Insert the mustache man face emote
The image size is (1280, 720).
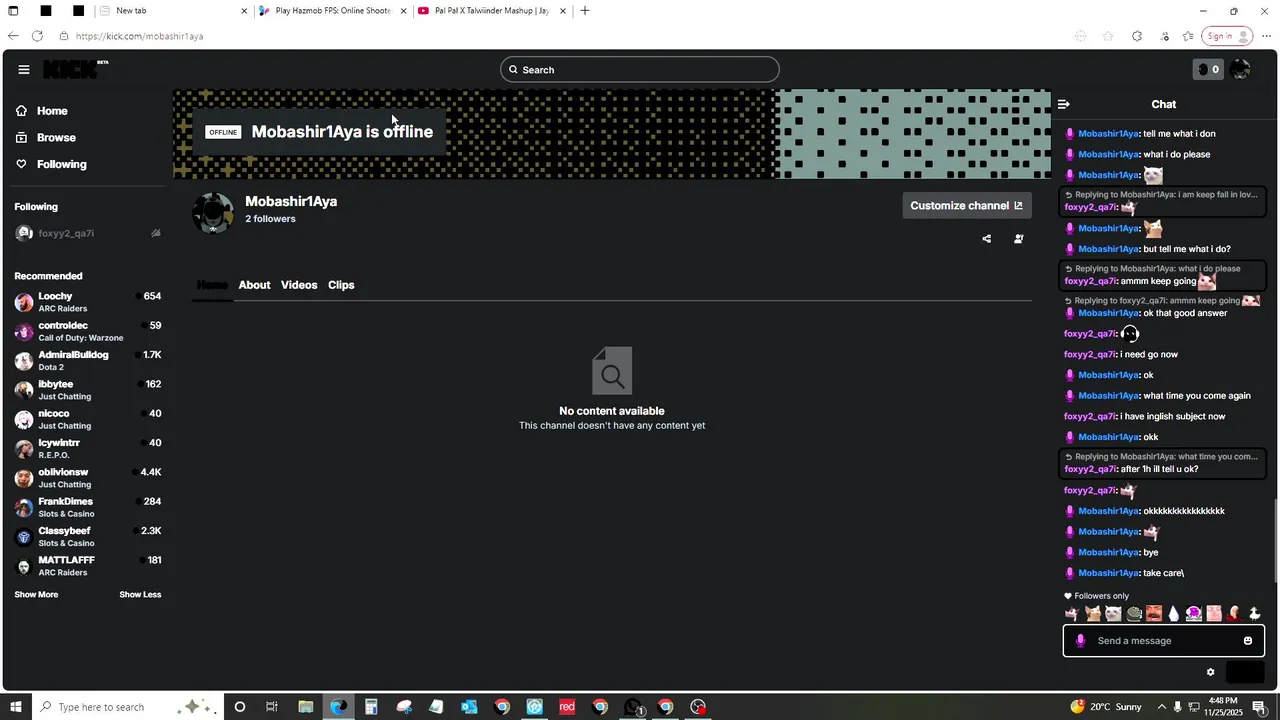[x=1154, y=613]
